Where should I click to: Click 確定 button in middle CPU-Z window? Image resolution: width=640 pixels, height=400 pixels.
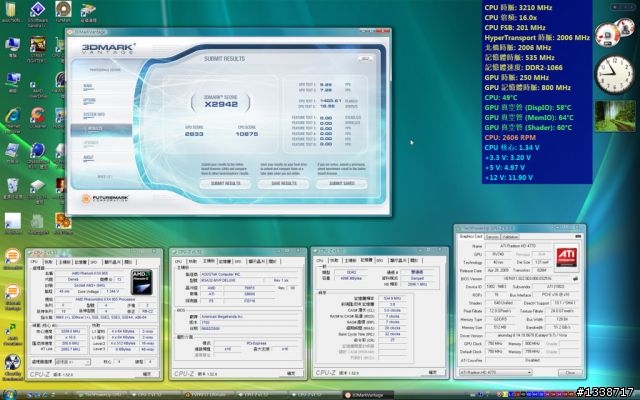tap(291, 373)
